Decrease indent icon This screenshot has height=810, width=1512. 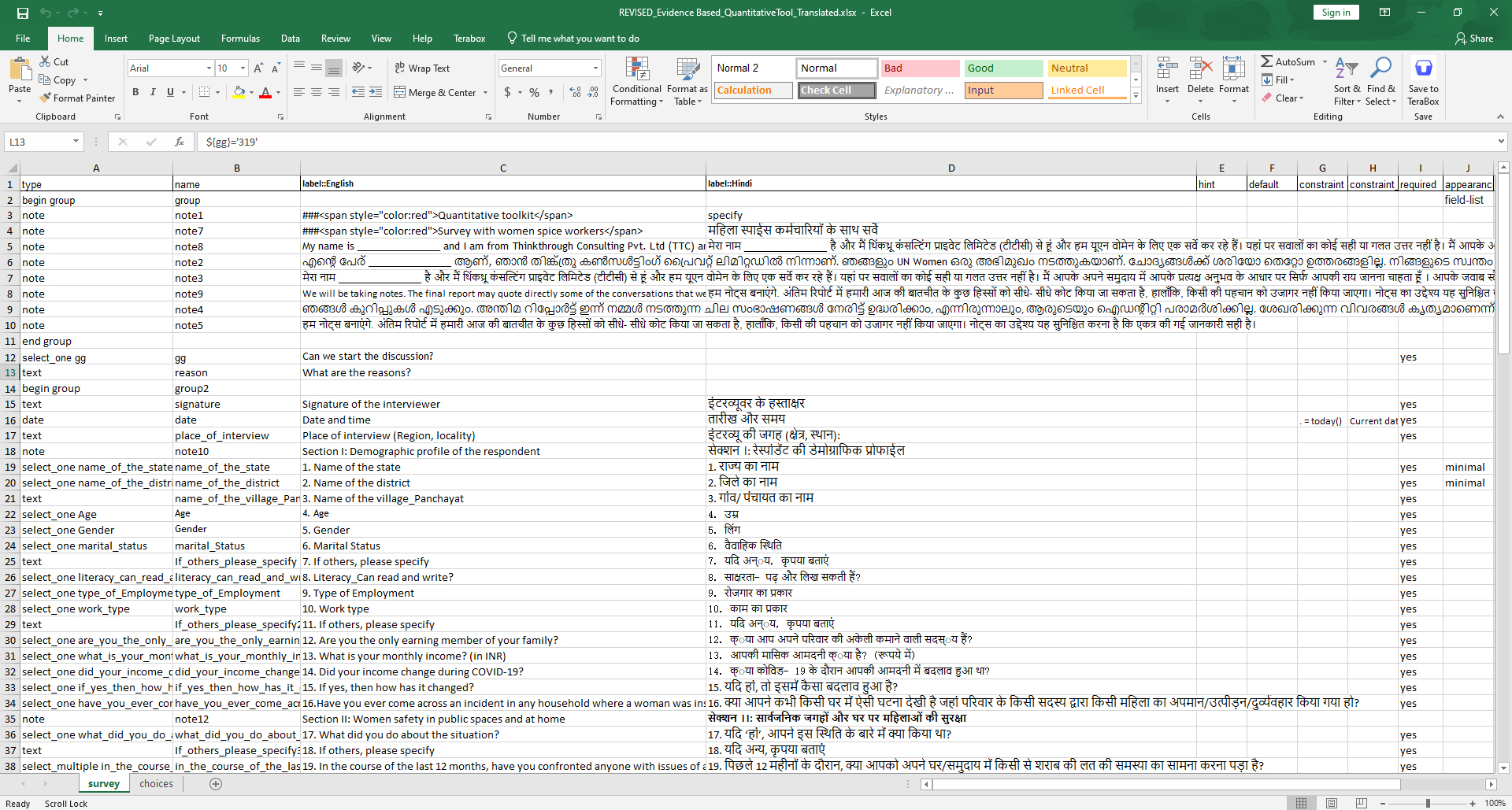coord(358,92)
